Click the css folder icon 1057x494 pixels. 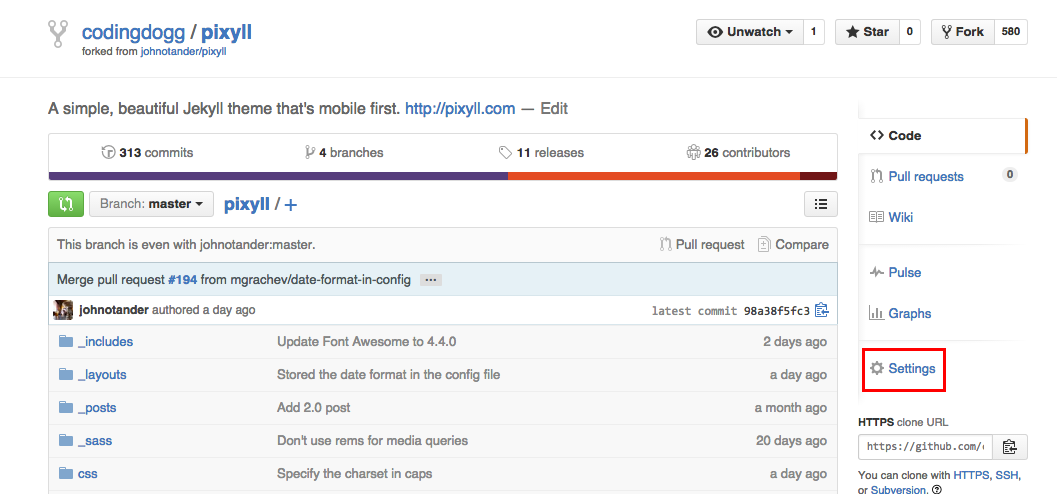65,473
